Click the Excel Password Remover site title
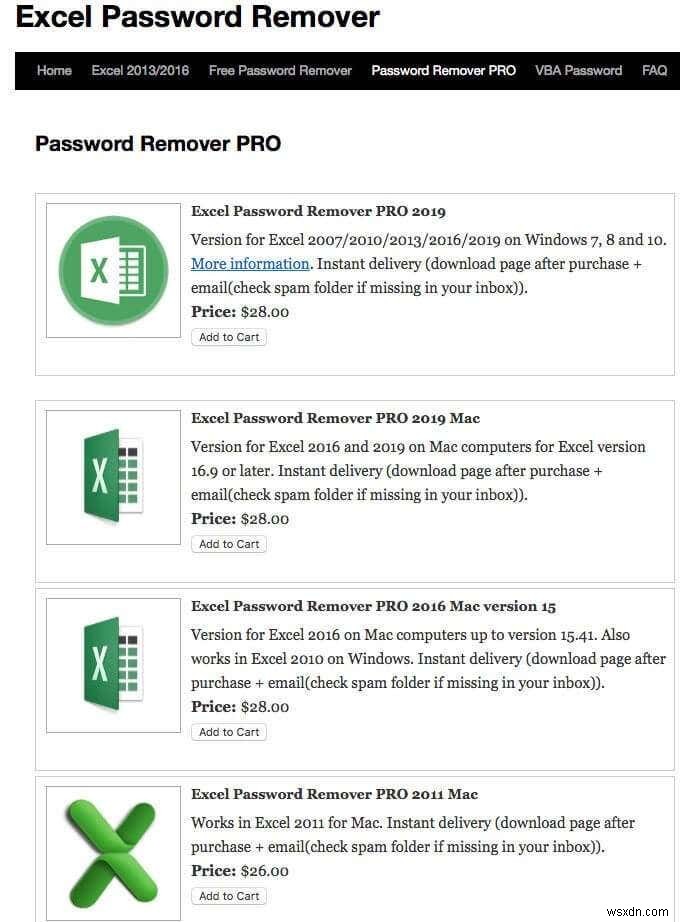 point(198,17)
